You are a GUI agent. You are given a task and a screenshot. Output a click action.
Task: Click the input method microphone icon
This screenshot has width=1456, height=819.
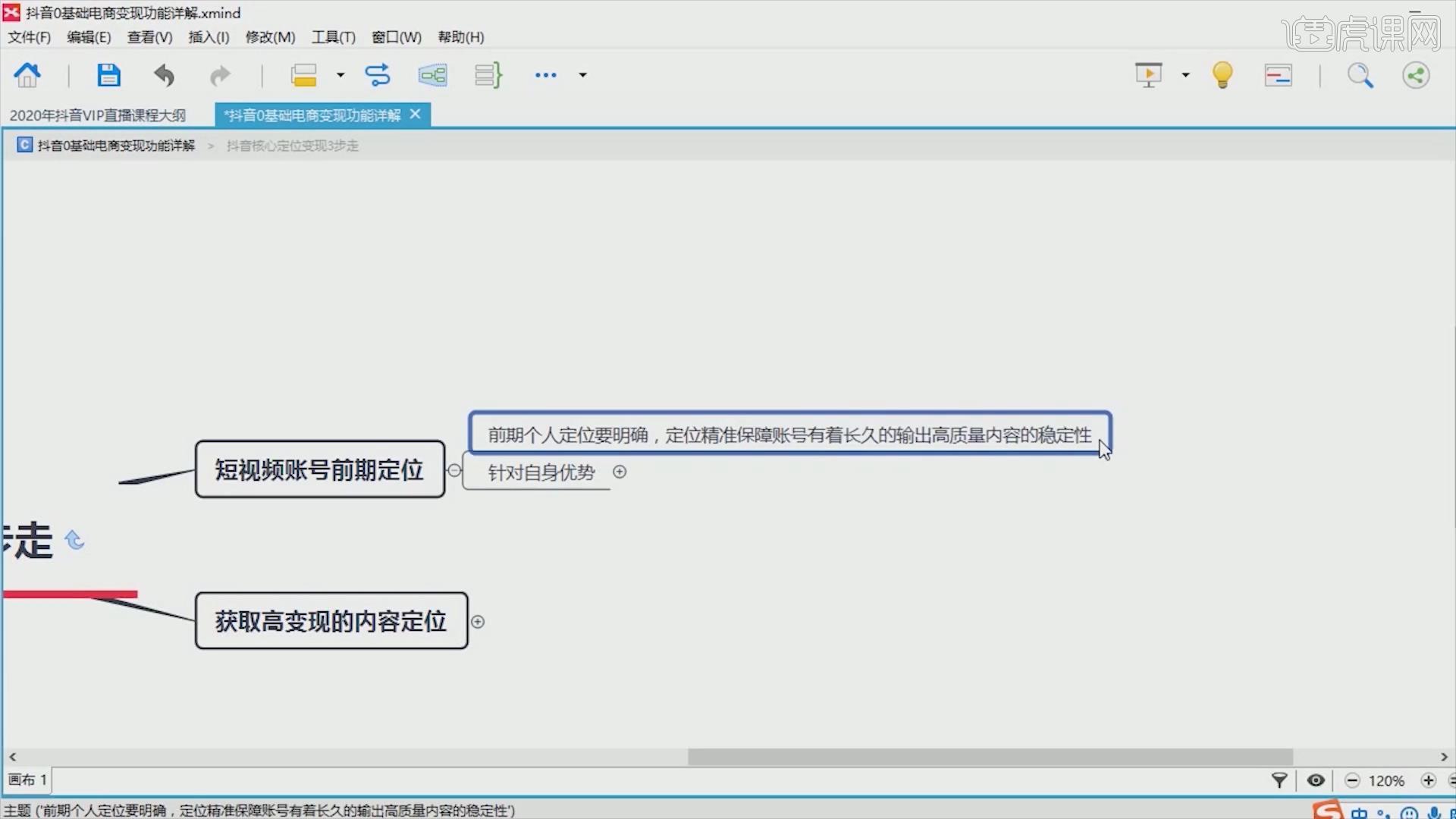coord(1434,813)
